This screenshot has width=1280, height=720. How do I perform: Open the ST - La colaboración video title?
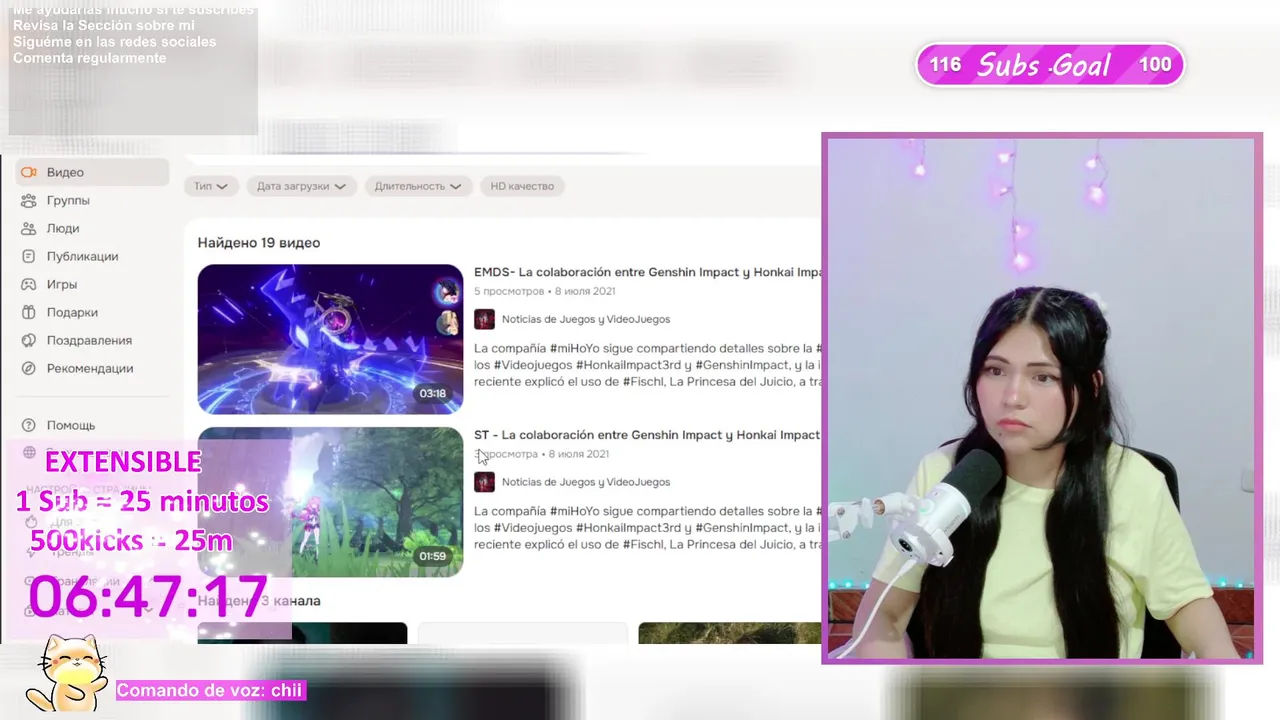[647, 435]
